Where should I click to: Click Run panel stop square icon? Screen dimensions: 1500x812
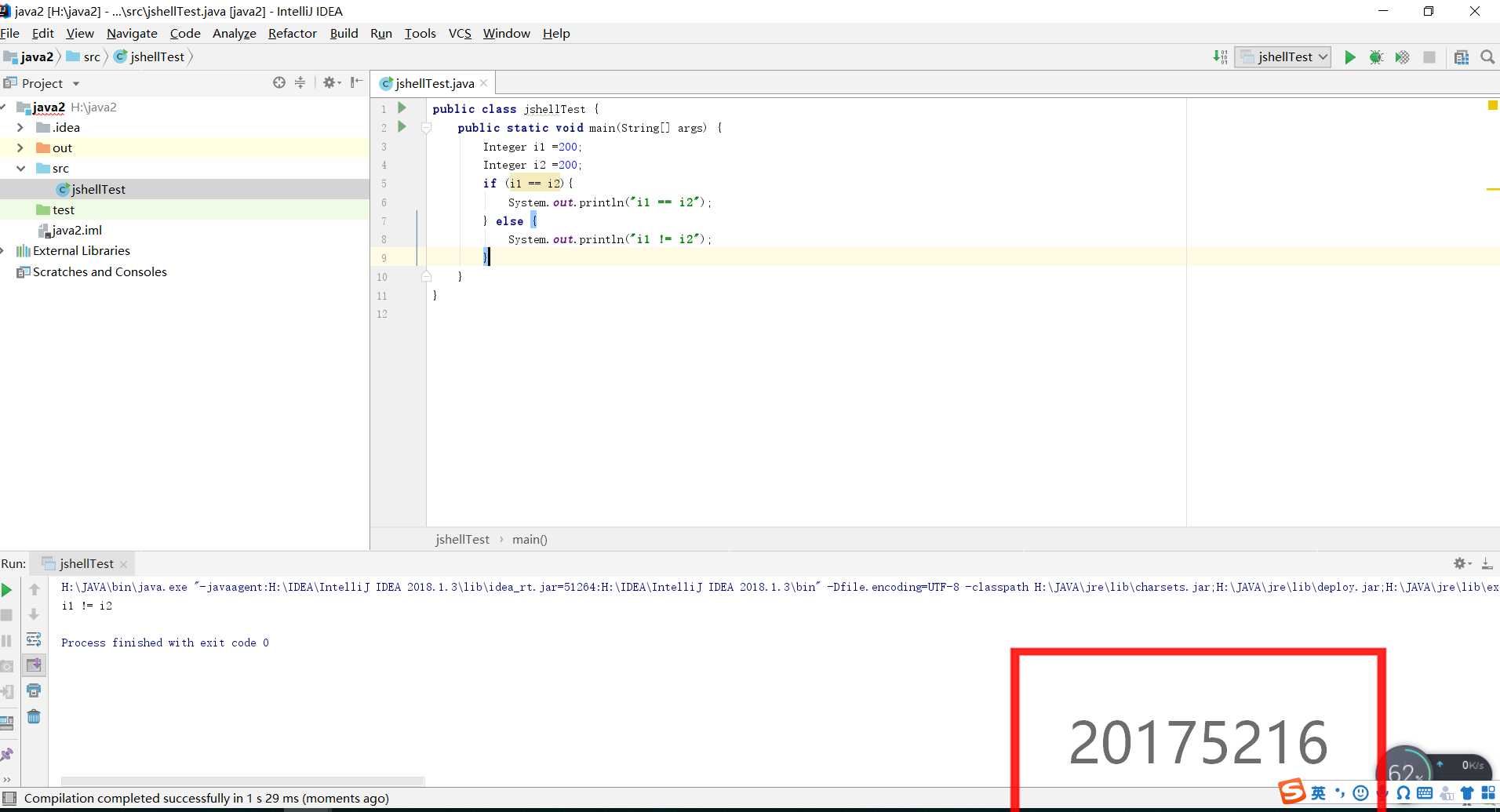pos(7,615)
